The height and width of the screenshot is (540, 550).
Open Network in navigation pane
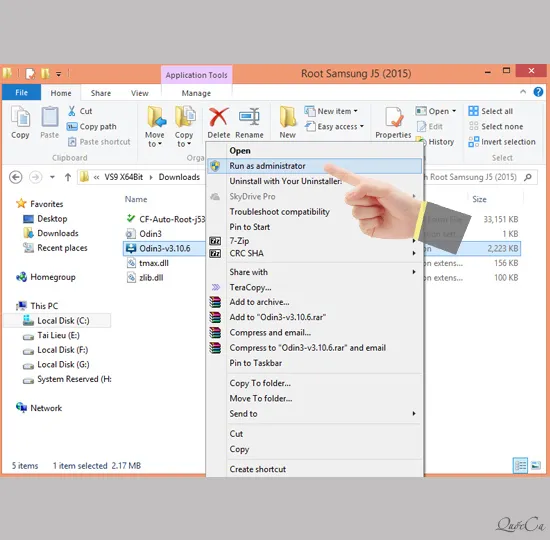(39, 408)
